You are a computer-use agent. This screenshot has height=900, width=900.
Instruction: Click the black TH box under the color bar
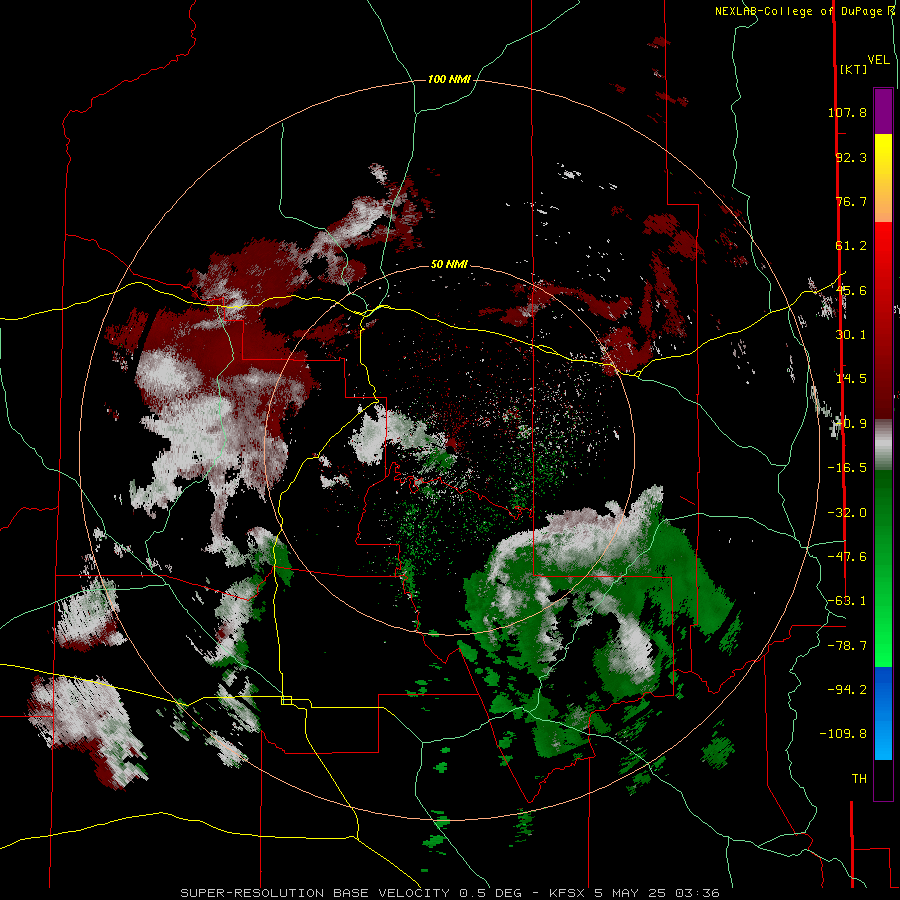click(x=883, y=780)
